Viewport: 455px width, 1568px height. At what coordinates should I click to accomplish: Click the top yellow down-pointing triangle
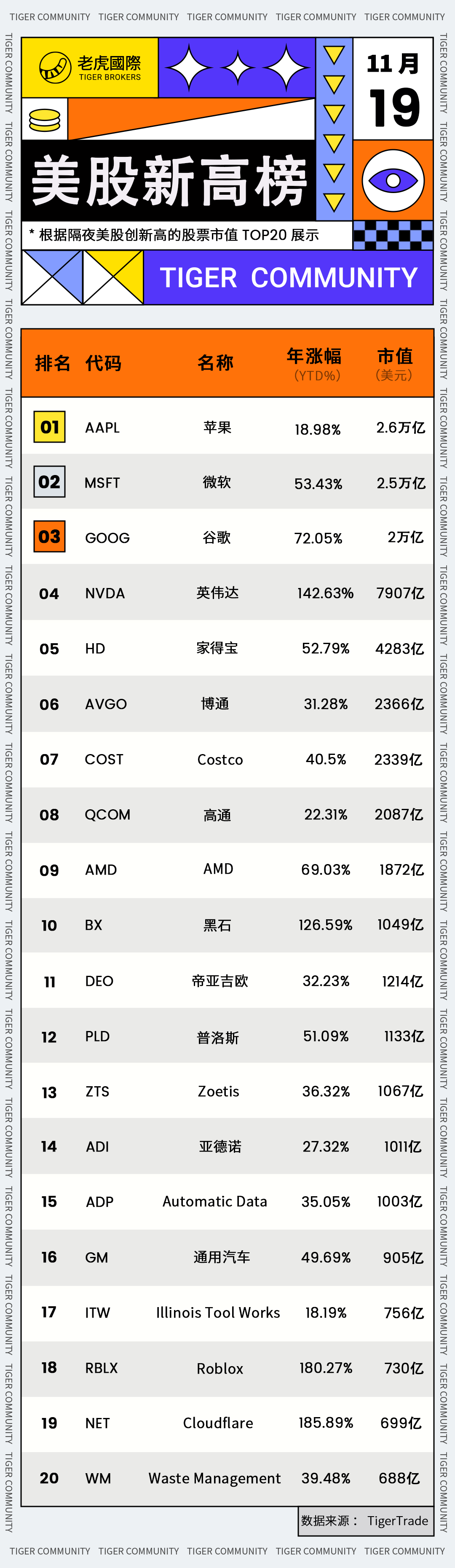pyautogui.click(x=334, y=55)
